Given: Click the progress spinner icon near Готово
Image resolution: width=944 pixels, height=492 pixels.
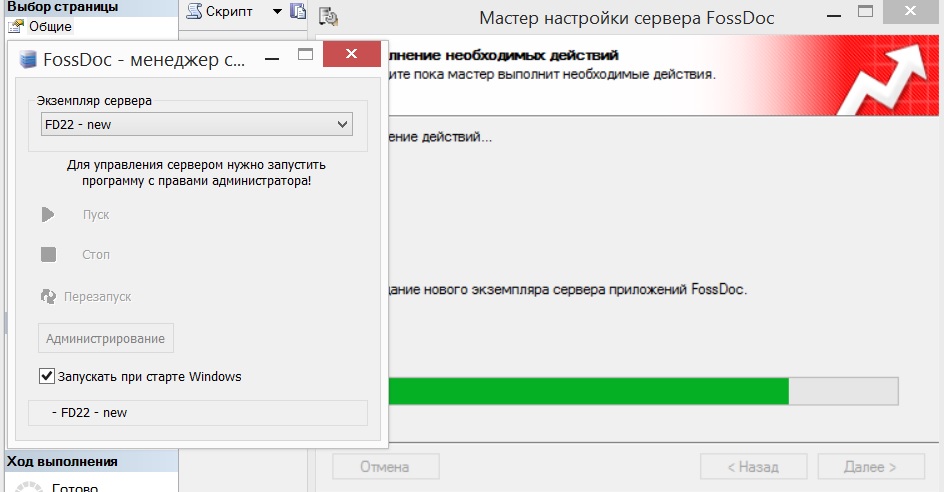Looking at the screenshot, I should [x=28, y=487].
